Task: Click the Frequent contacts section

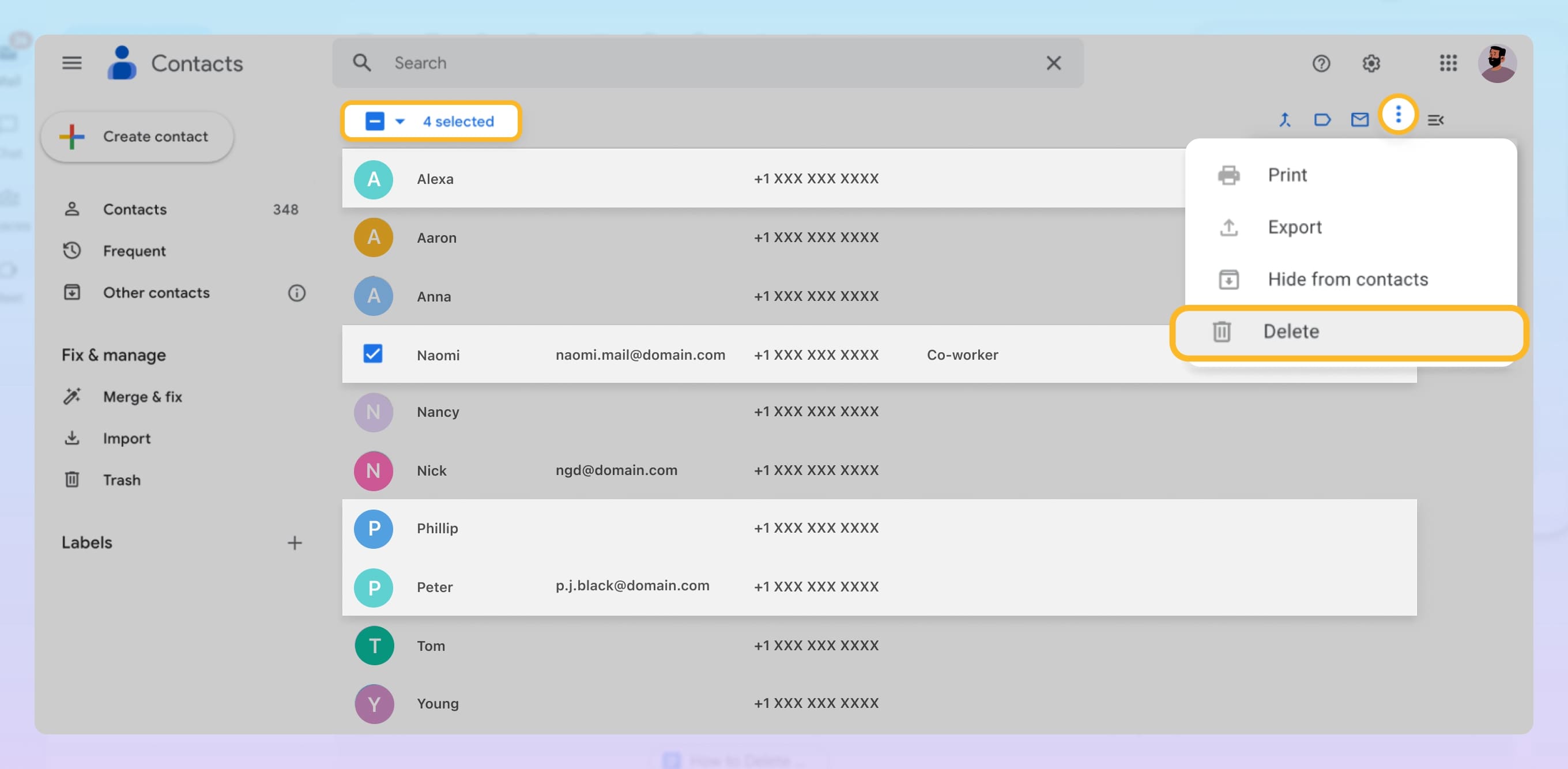Action: [134, 252]
